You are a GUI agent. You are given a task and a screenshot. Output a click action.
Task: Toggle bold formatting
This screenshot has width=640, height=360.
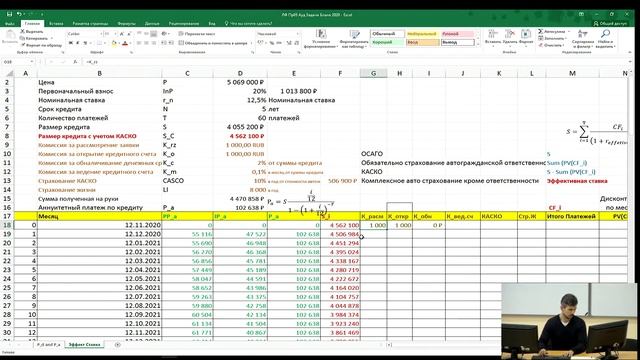point(71,43)
